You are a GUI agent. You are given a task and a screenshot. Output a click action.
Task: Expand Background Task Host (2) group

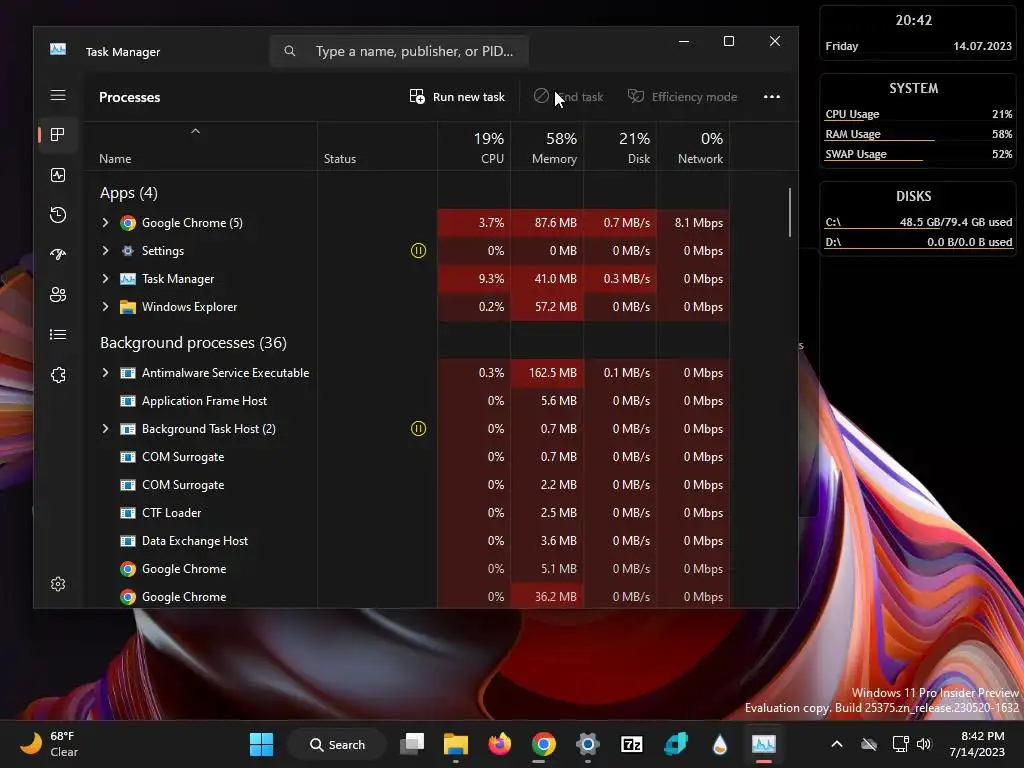pyautogui.click(x=105, y=429)
